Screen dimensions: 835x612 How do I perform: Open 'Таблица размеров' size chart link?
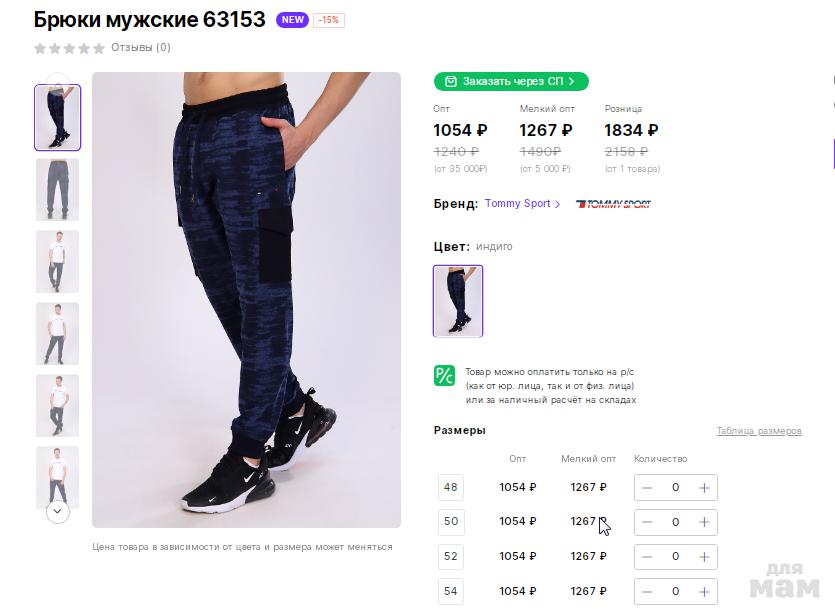(759, 431)
